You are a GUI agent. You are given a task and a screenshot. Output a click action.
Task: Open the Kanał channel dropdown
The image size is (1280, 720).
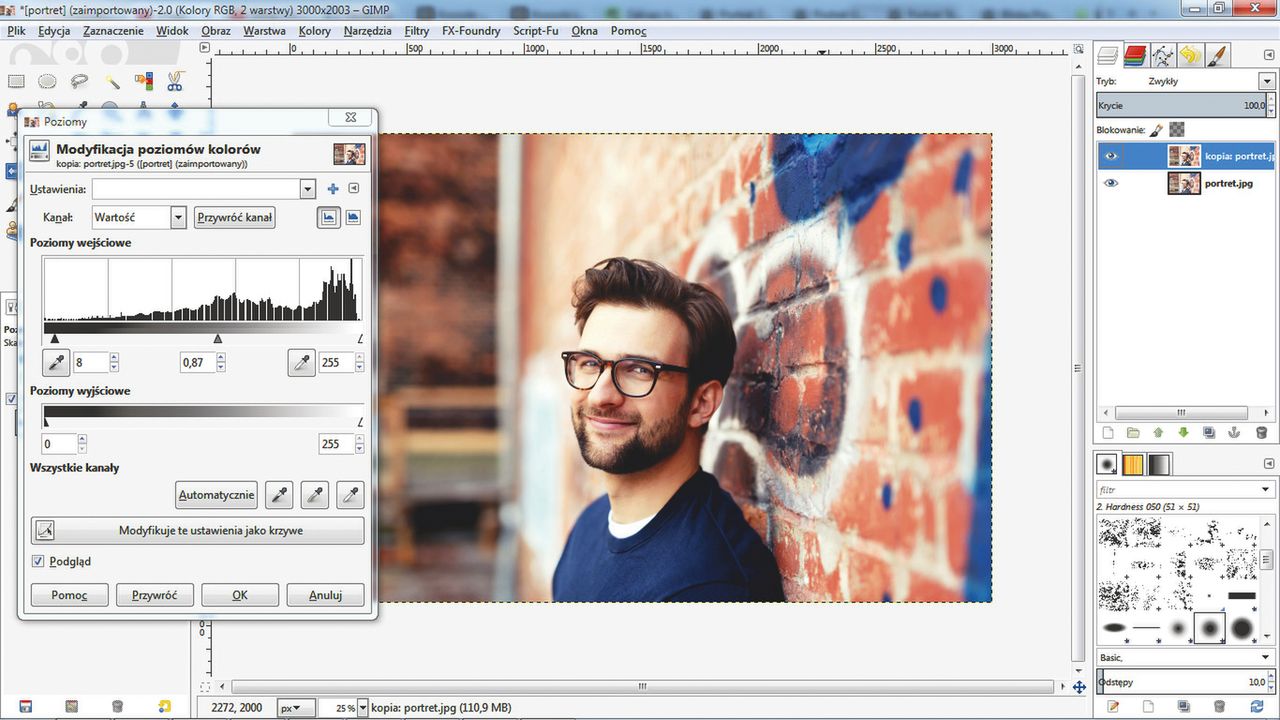coord(178,217)
